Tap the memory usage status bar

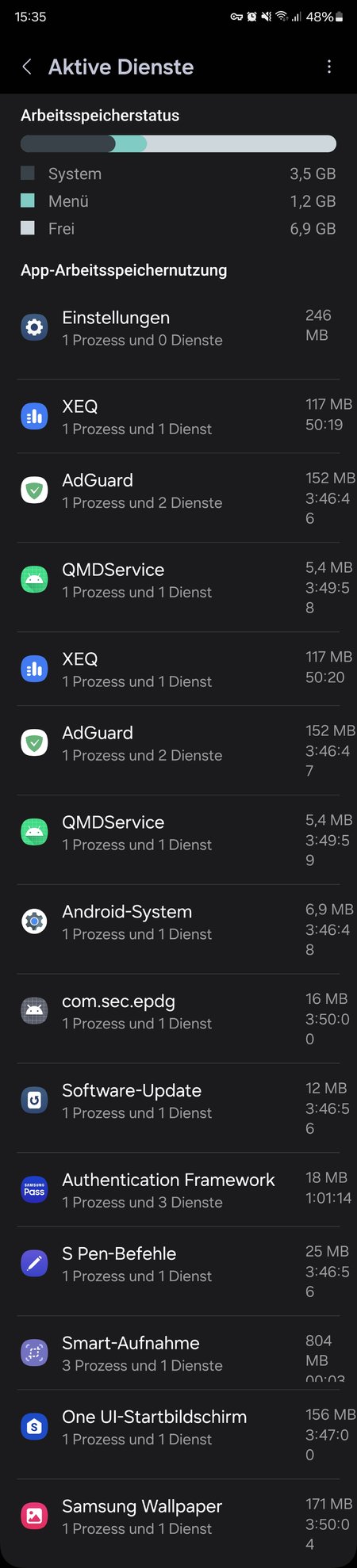tap(178, 143)
